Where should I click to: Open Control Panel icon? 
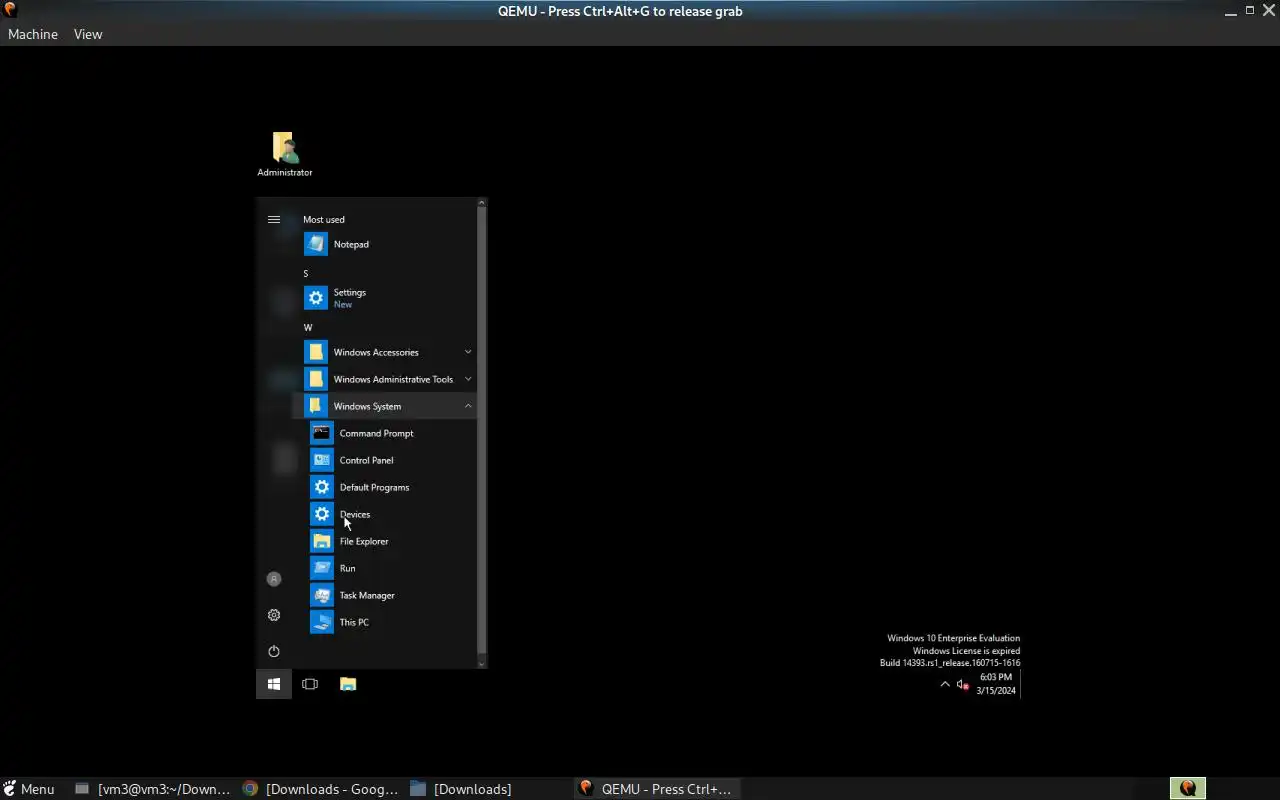[322, 460]
